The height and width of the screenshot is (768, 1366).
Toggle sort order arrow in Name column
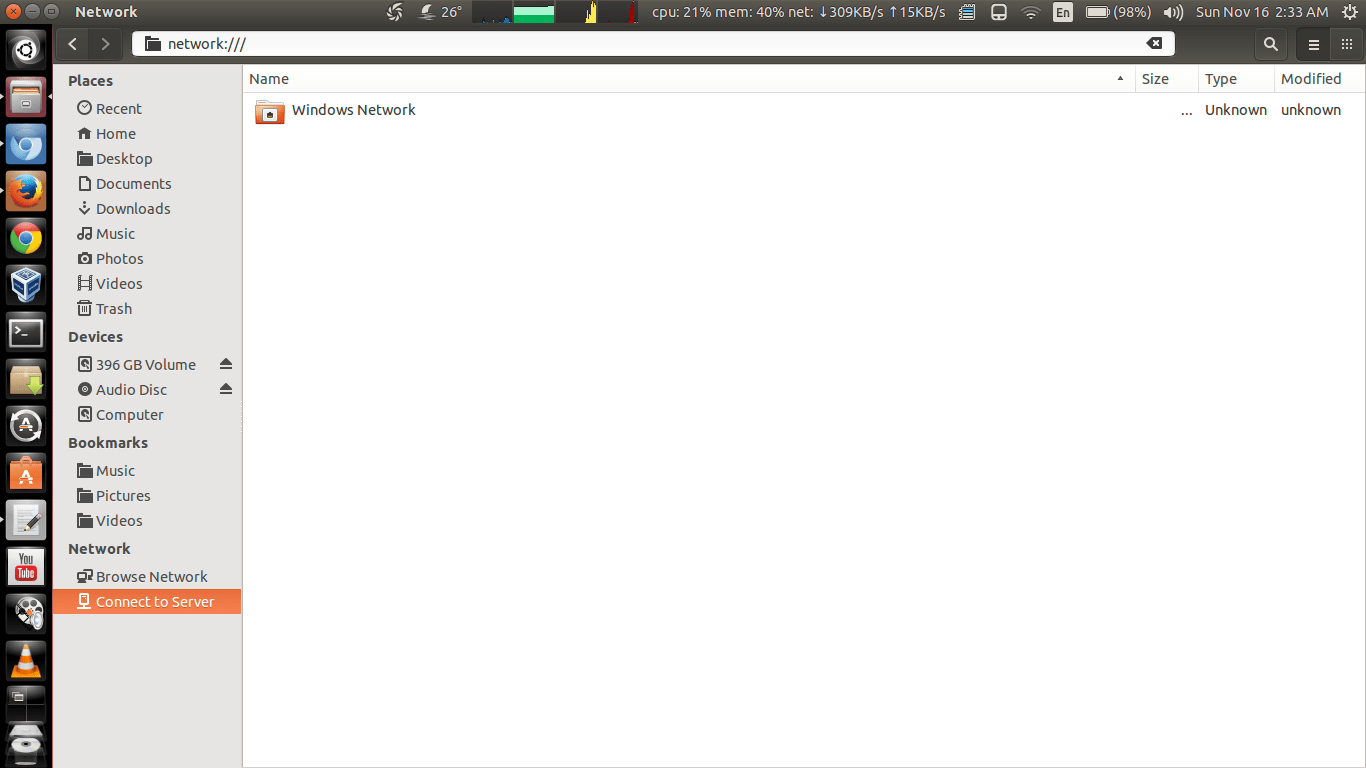coord(1120,79)
